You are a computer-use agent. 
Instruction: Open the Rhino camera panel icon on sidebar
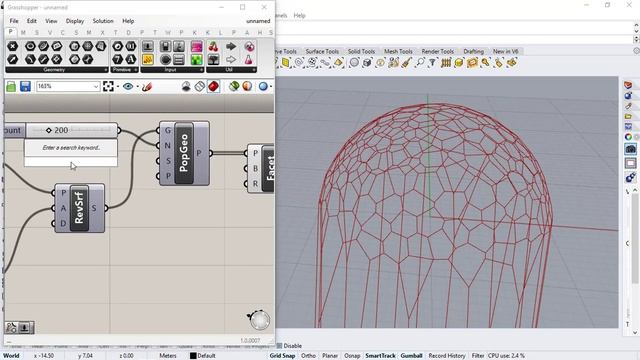630,149
